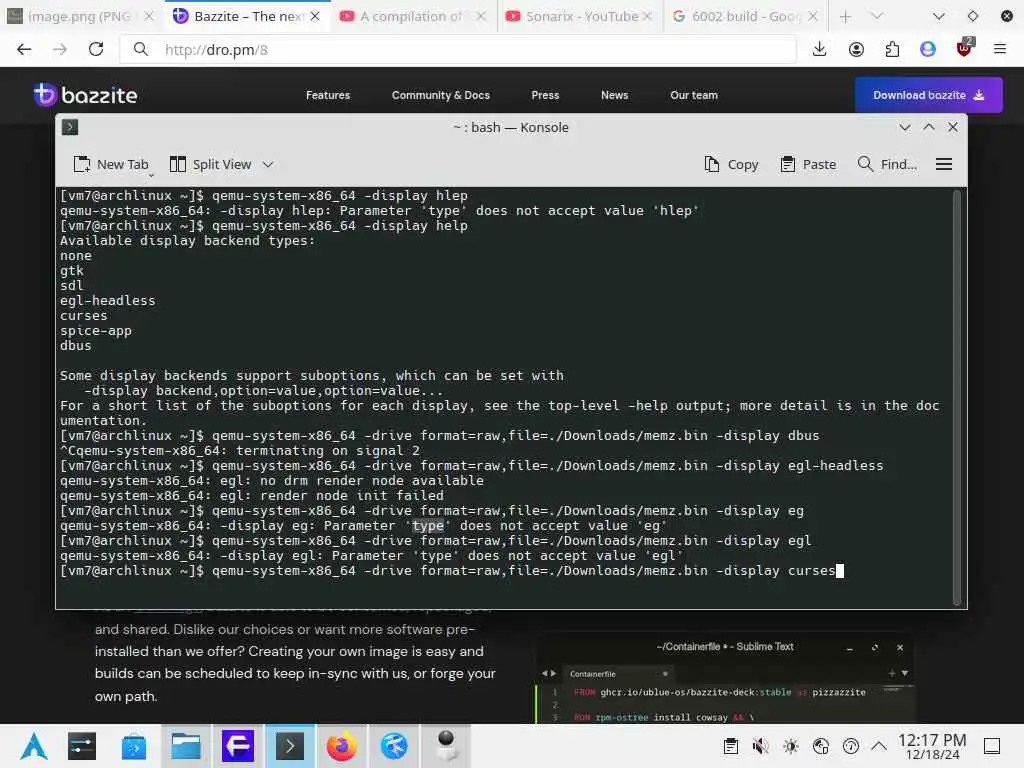Click the Konsole titlebar down-chevron button
This screenshot has height=768, width=1024.
point(904,127)
